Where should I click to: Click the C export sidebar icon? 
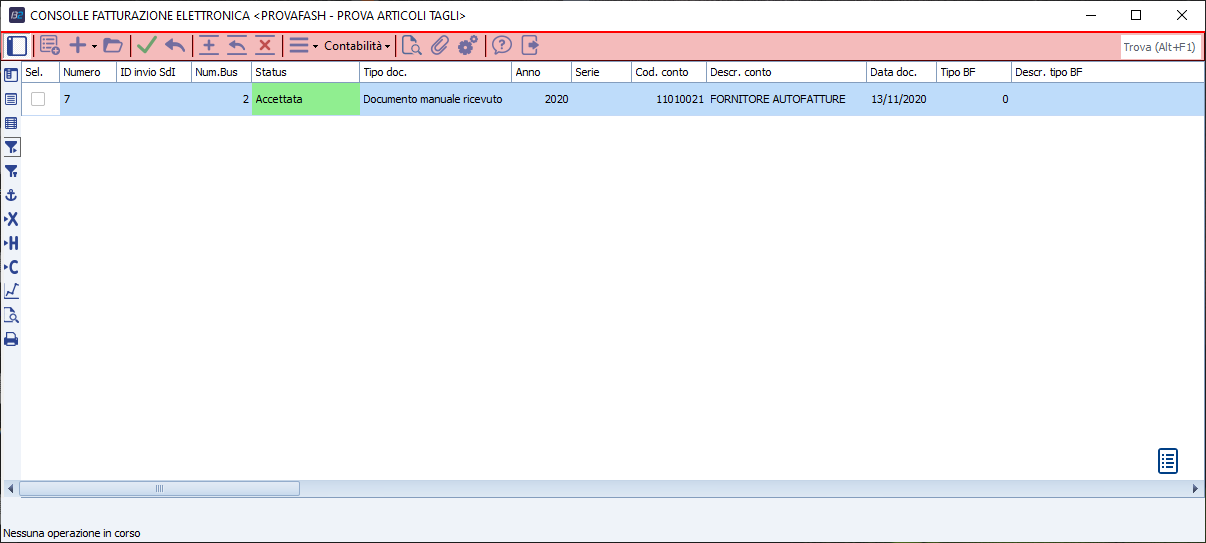[x=11, y=267]
